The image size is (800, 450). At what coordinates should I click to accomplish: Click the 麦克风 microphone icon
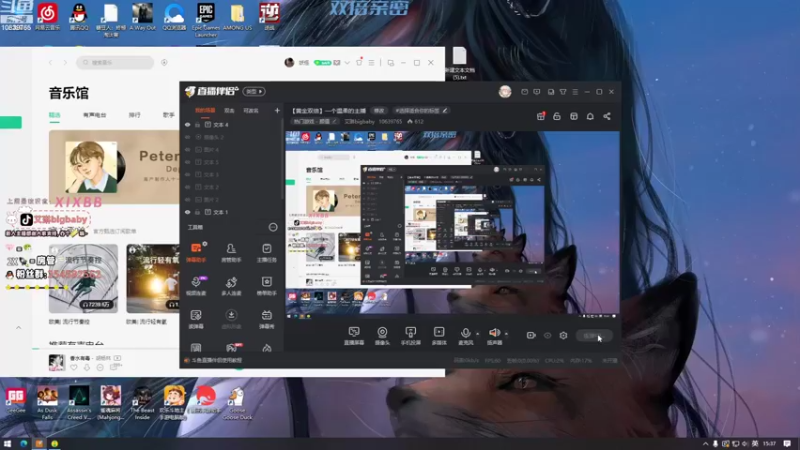point(465,333)
